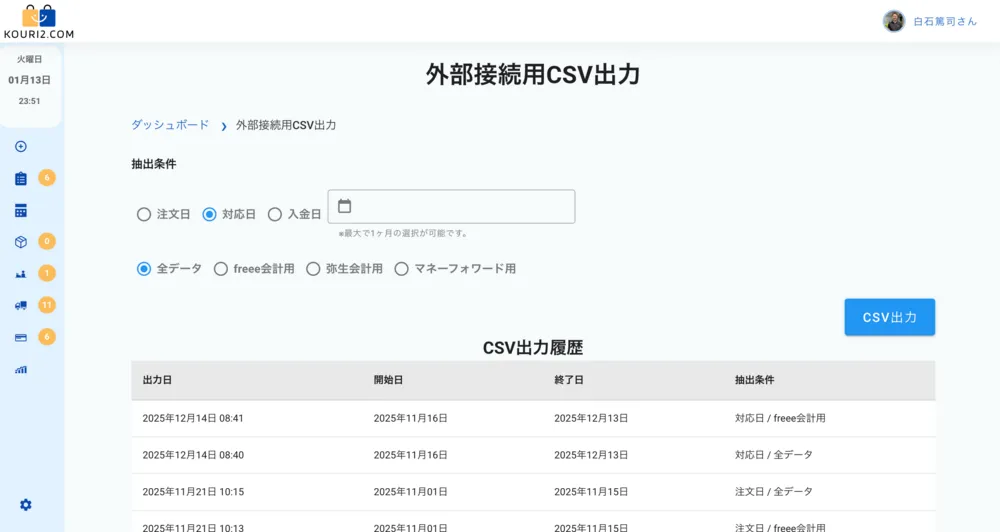This screenshot has height=532, width=1000.
Task: Click the 出力日 column header
Action: point(157,380)
